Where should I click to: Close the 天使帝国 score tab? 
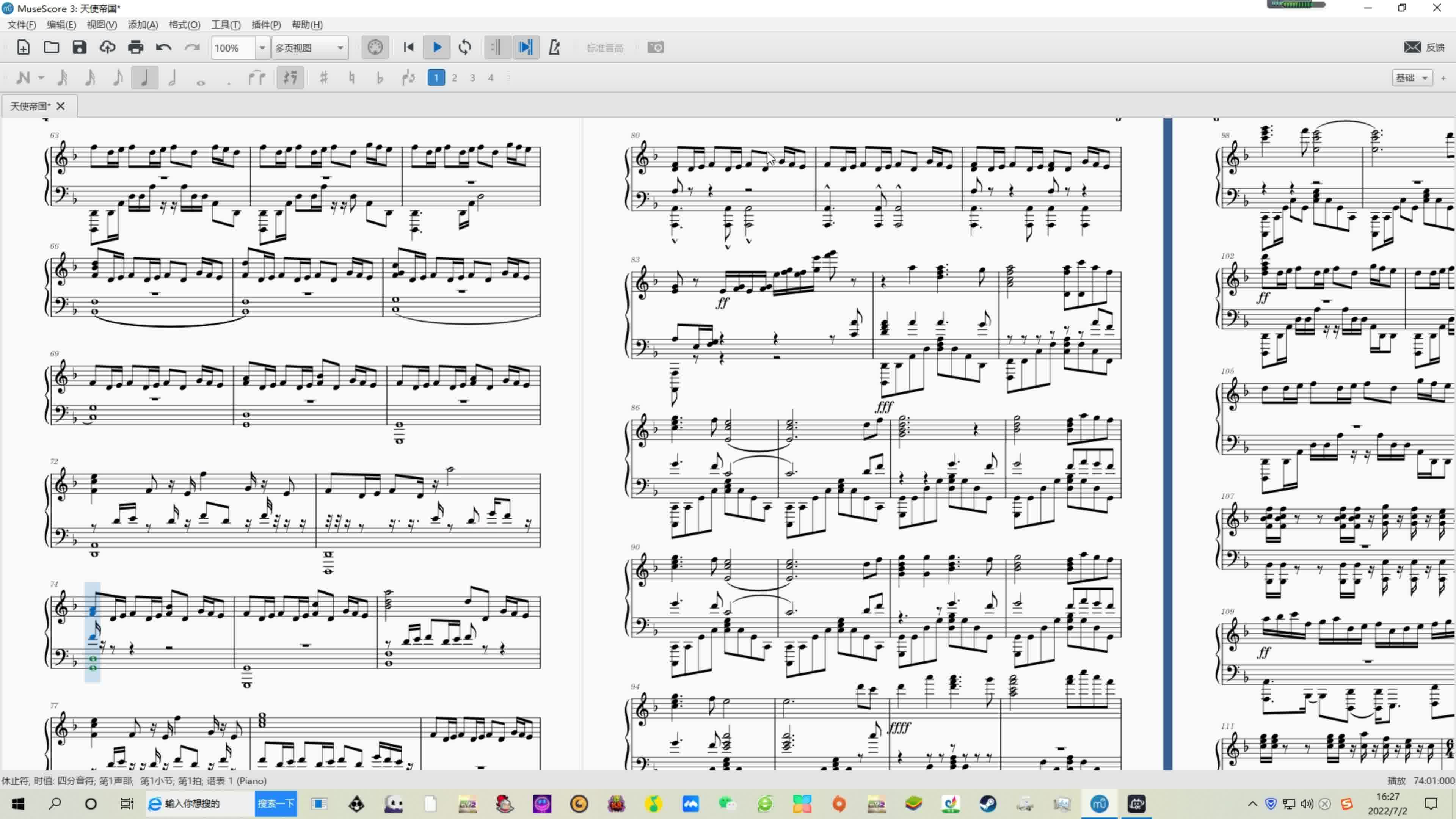pos(61,106)
